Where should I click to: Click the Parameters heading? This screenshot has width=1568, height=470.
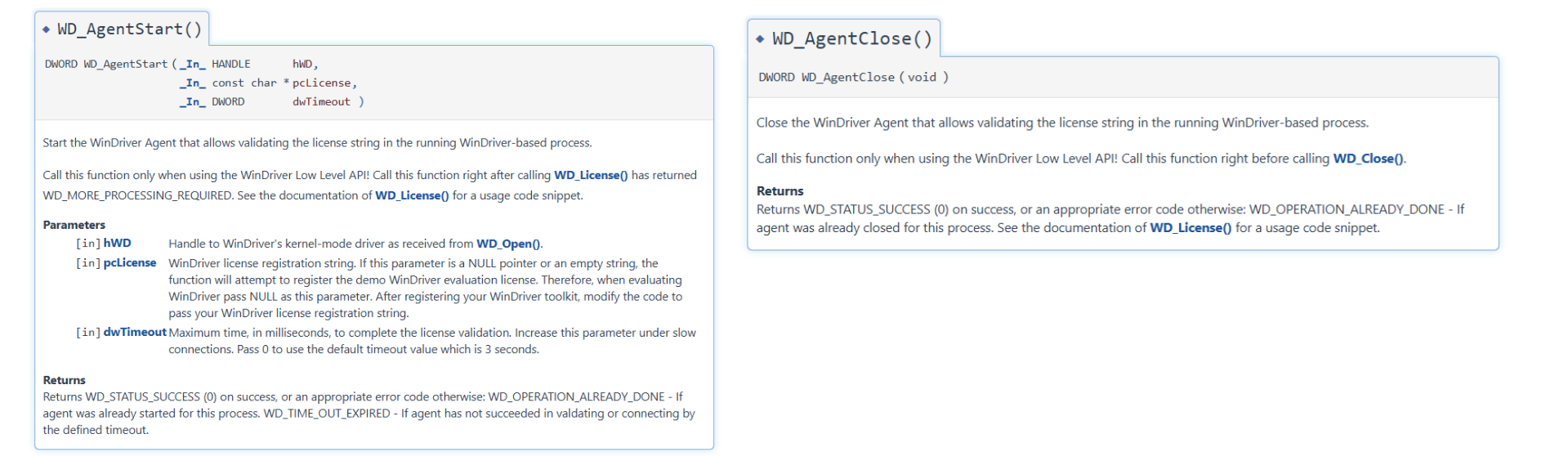click(74, 225)
